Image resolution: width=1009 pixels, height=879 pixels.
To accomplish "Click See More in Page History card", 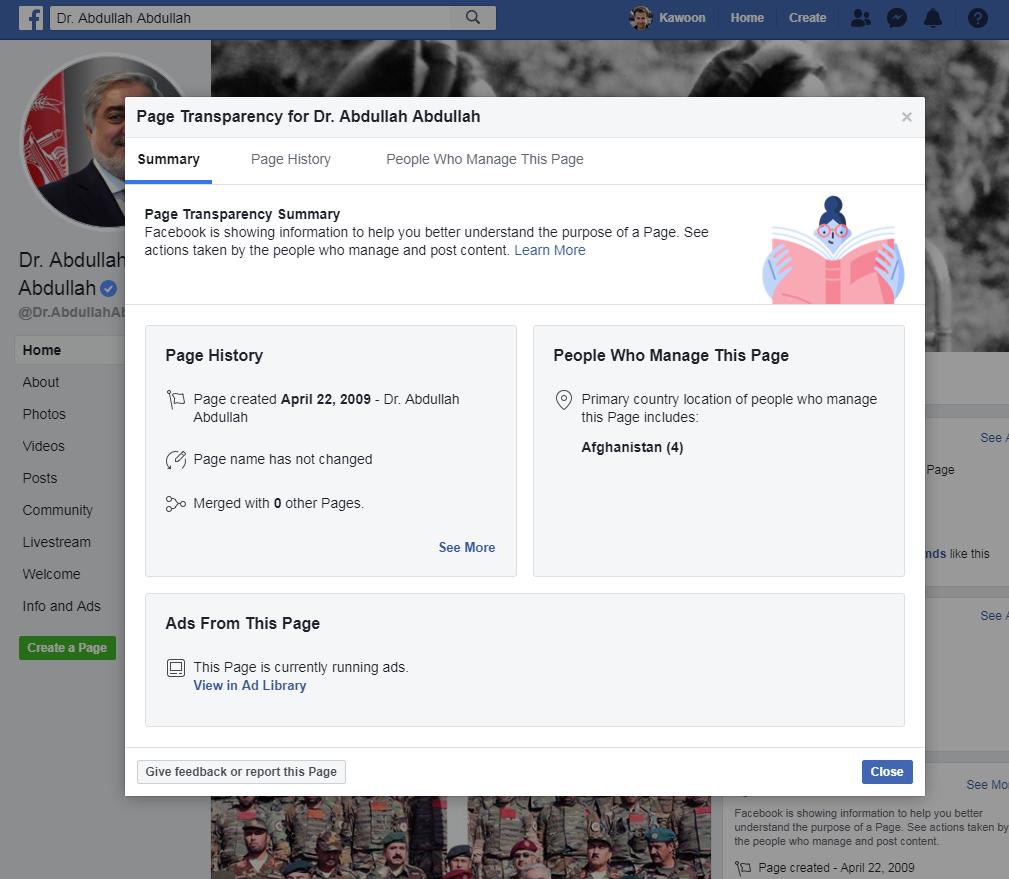I will click(x=467, y=548).
